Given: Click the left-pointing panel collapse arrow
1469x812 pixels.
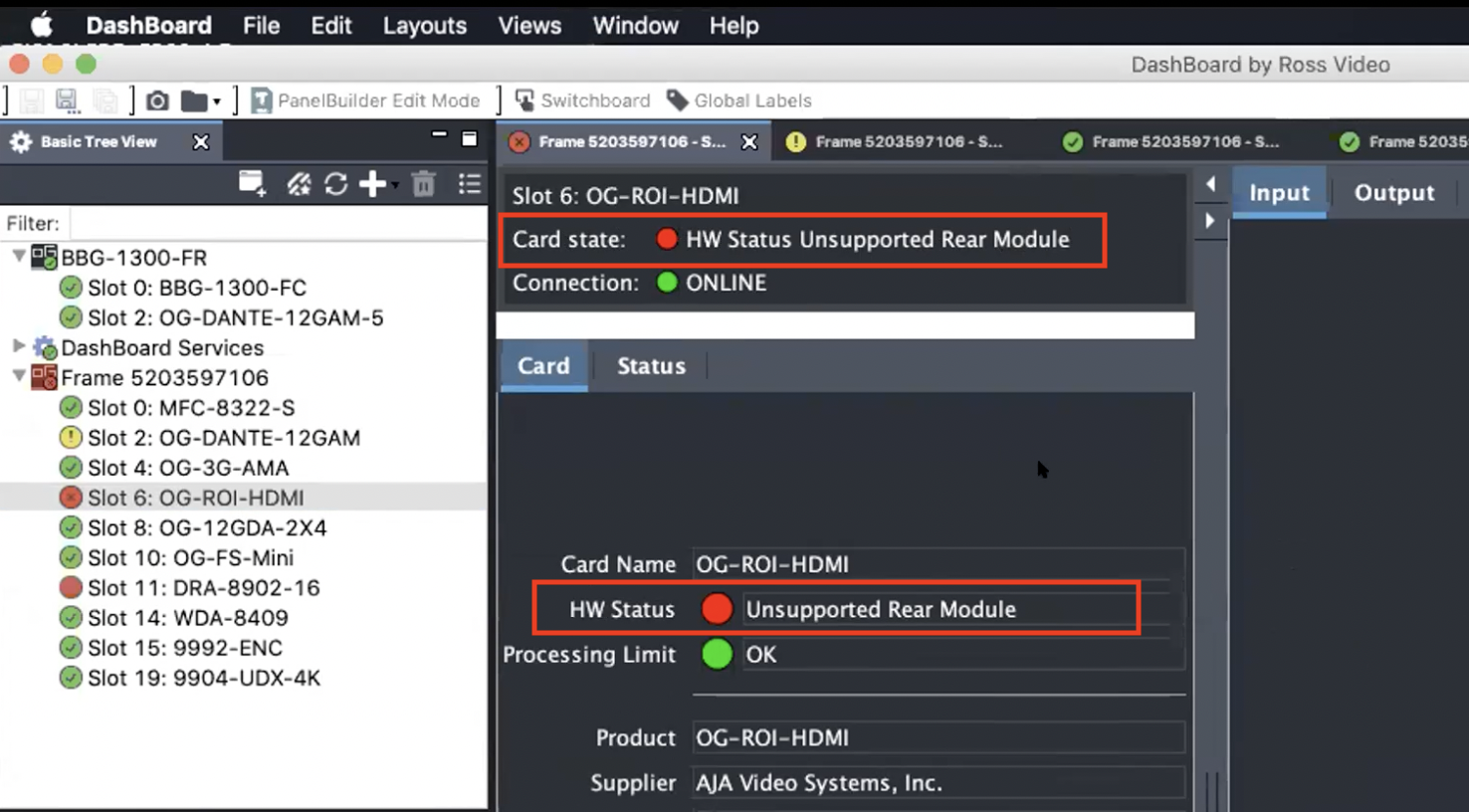Looking at the screenshot, I should pyautogui.click(x=1210, y=184).
